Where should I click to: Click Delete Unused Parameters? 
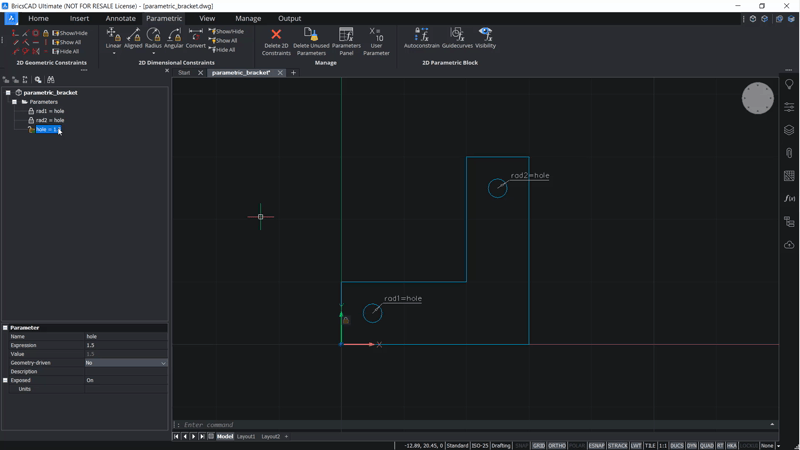click(x=311, y=42)
